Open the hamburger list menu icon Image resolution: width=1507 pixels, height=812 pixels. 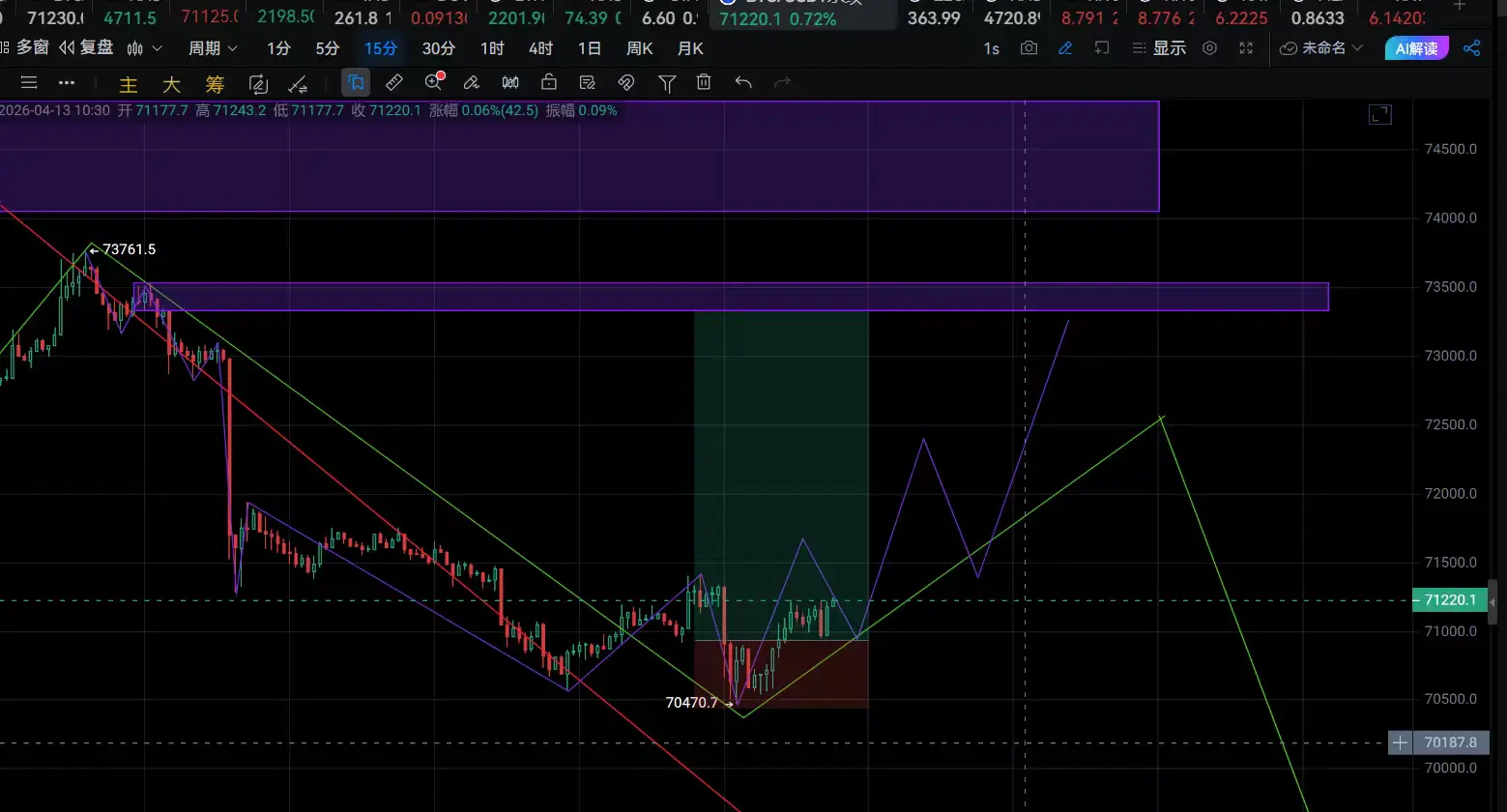click(29, 83)
